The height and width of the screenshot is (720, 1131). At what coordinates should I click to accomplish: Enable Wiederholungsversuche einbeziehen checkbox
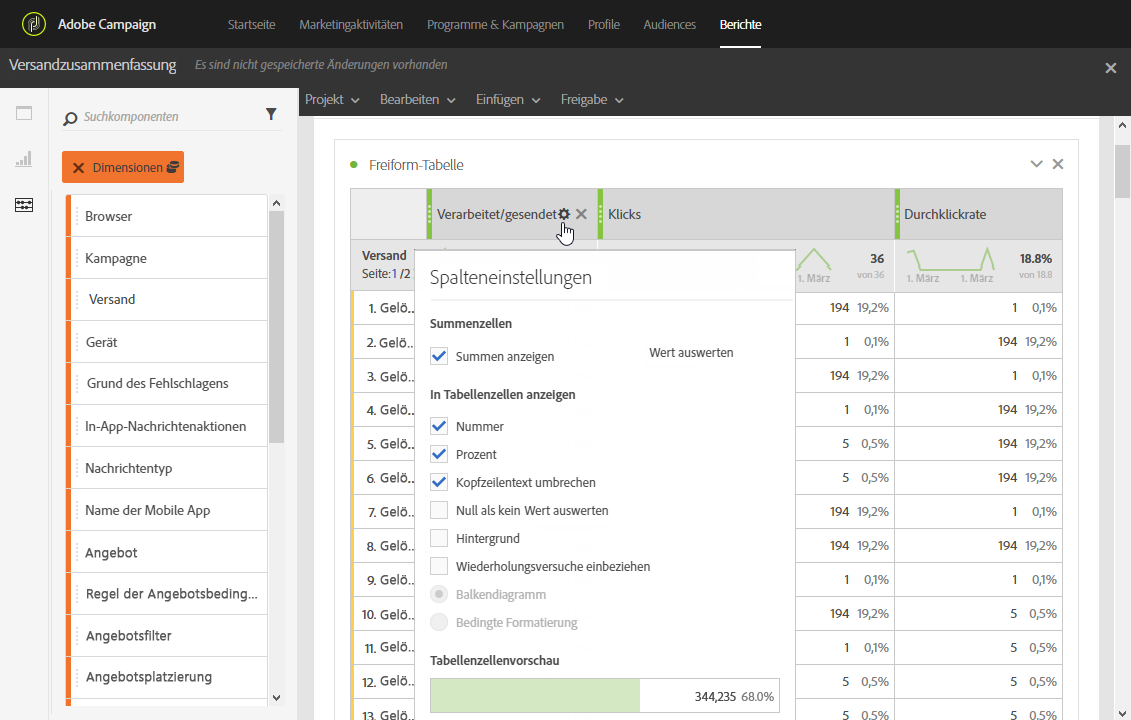point(439,566)
